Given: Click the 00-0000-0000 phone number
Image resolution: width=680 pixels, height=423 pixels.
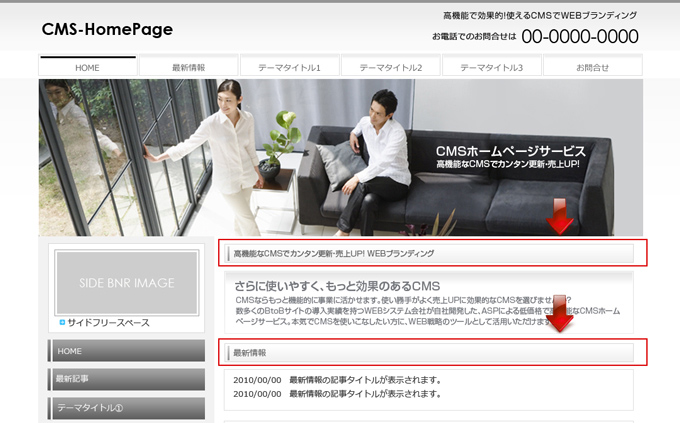Looking at the screenshot, I should [x=579, y=37].
